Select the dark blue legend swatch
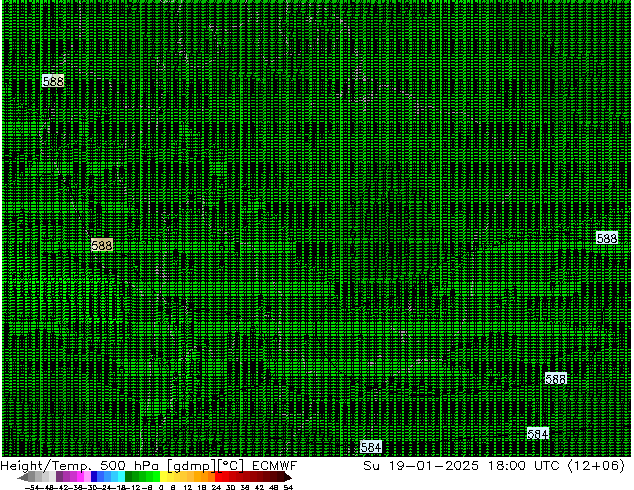 94,477
